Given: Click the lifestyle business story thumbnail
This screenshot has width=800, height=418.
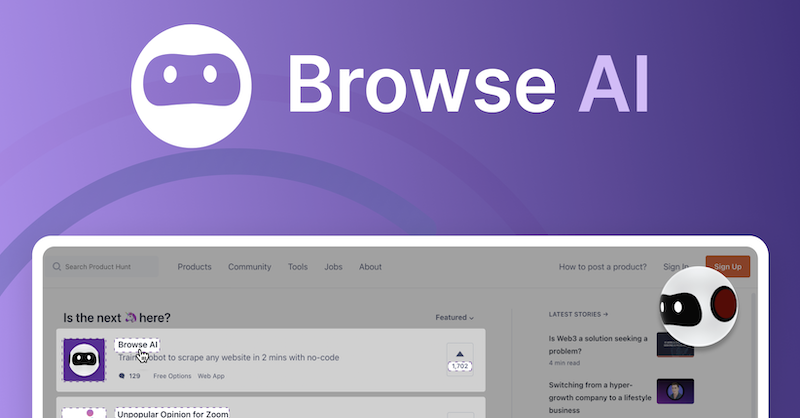Looking at the screenshot, I should point(675,391).
